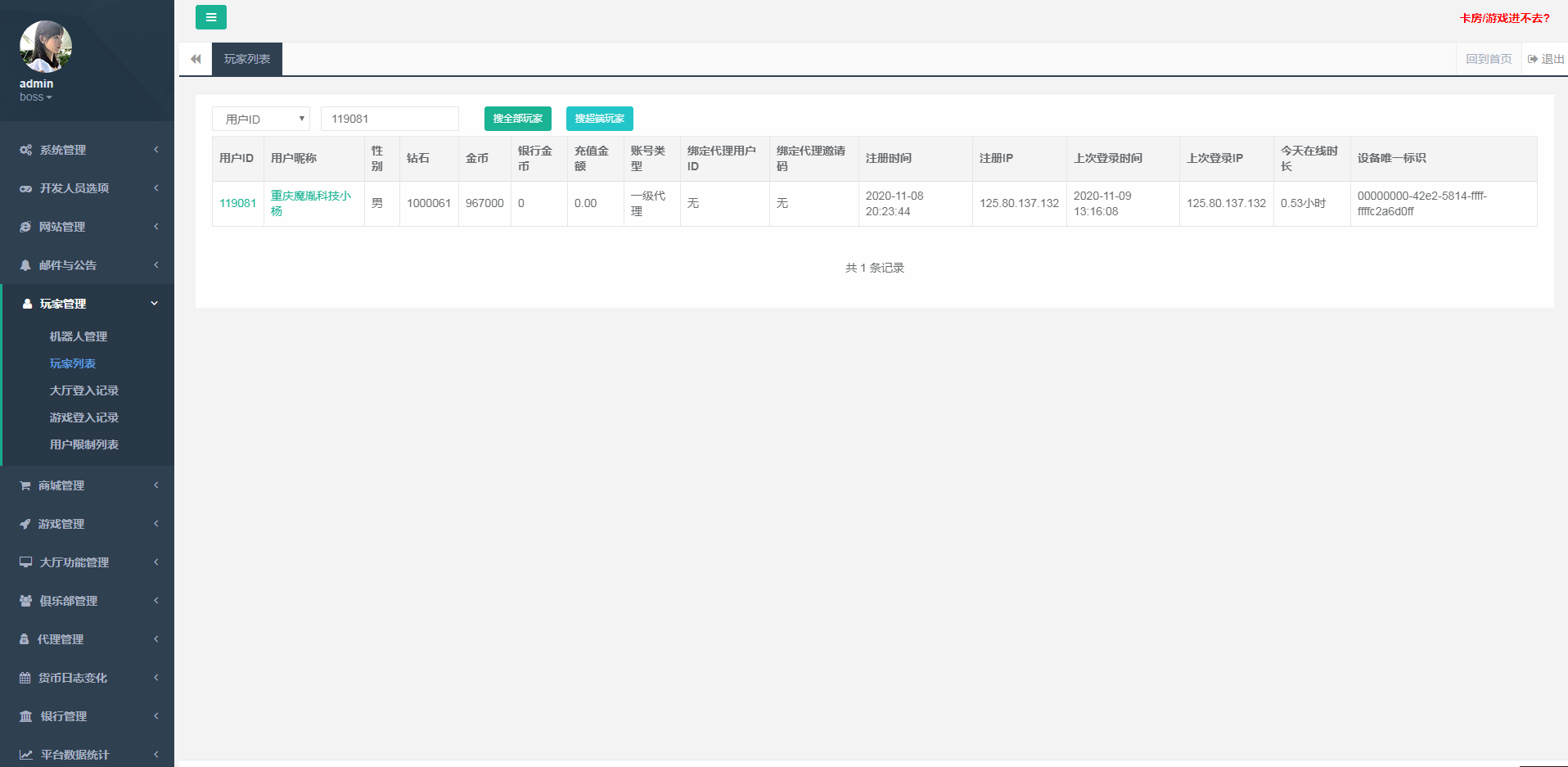Toggle the sidebar with the hamburger menu button
Viewport: 1568px width, 767px height.
tap(211, 17)
